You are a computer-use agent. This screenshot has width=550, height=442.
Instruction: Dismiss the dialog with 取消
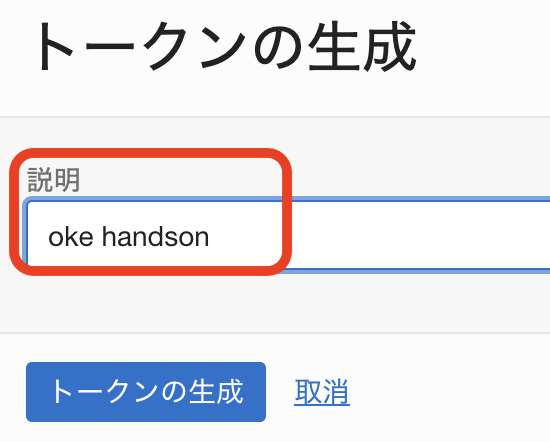click(x=322, y=392)
